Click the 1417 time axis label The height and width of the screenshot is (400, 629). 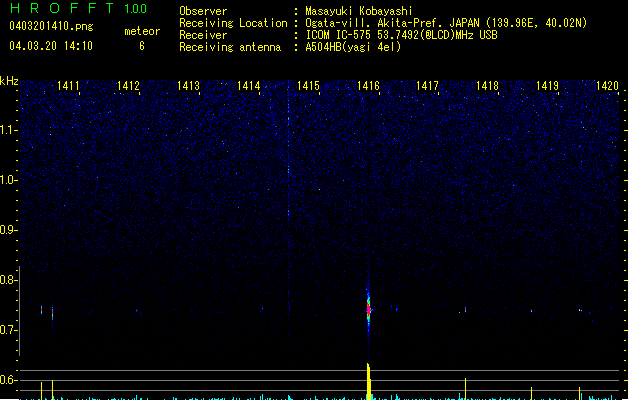pos(427,86)
